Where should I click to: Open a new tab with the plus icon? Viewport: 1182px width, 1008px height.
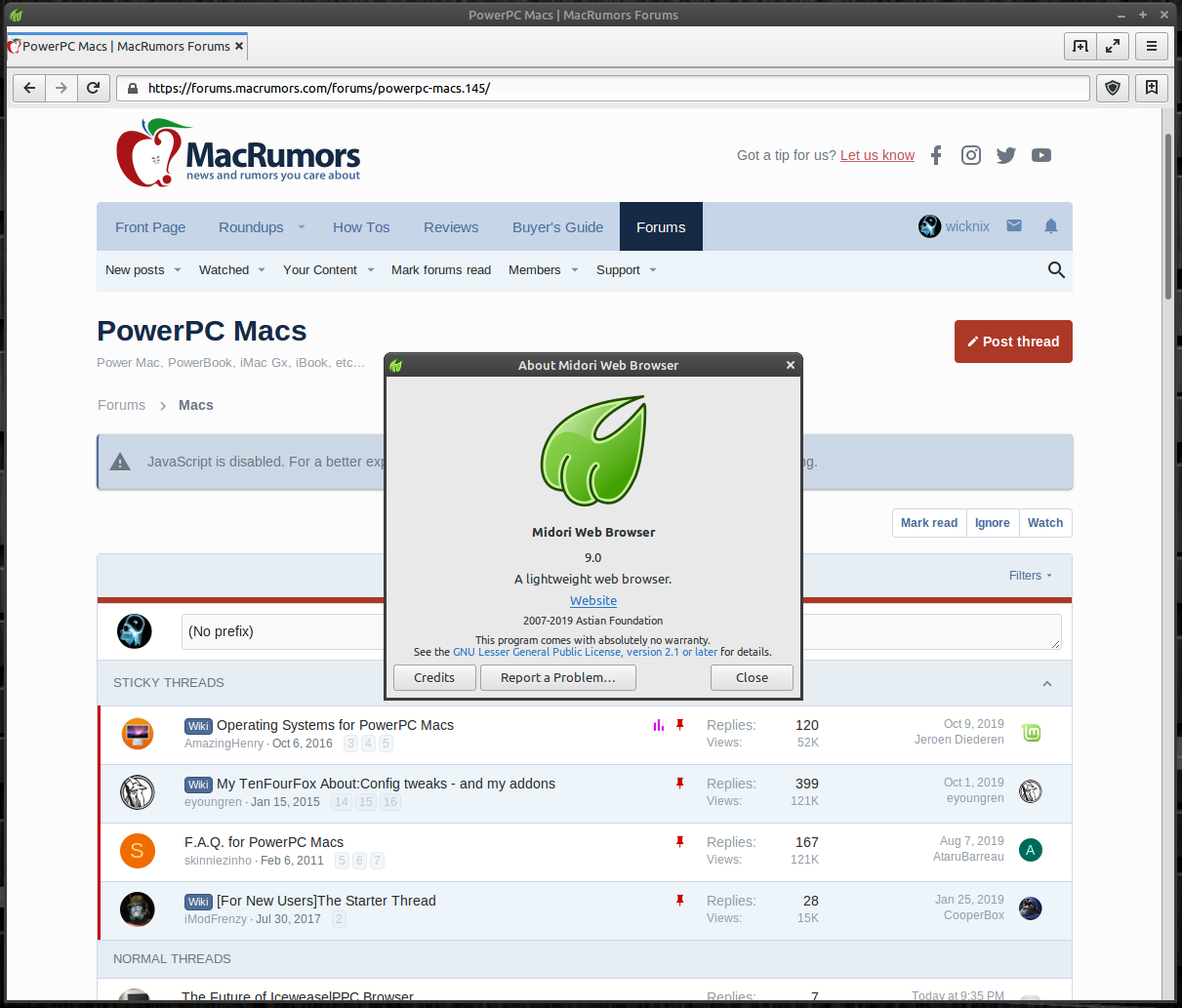(x=1080, y=46)
